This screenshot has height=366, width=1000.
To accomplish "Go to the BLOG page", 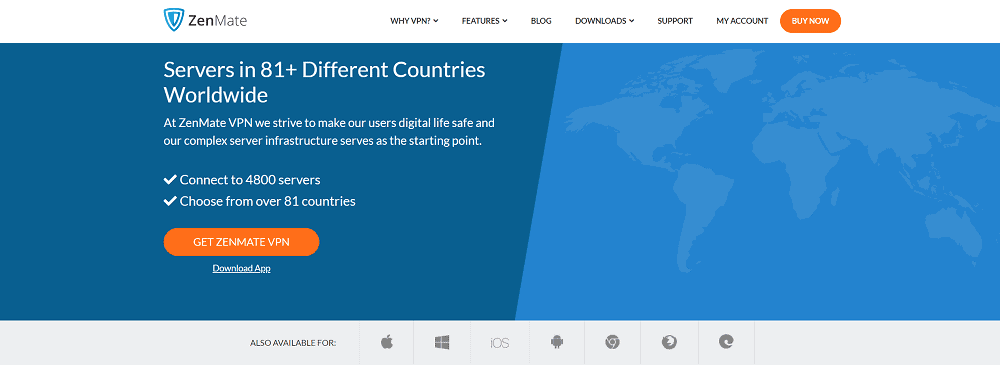I will [x=541, y=21].
